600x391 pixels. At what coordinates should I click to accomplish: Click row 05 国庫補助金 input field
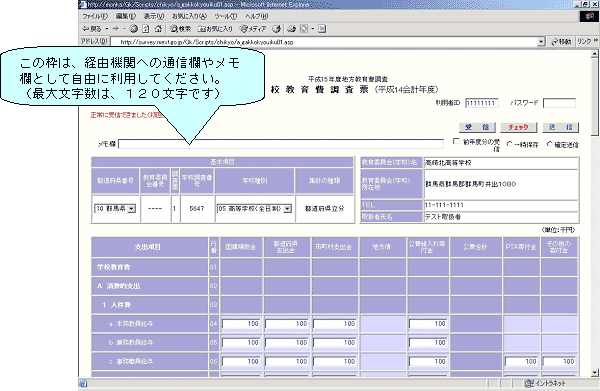241,342
